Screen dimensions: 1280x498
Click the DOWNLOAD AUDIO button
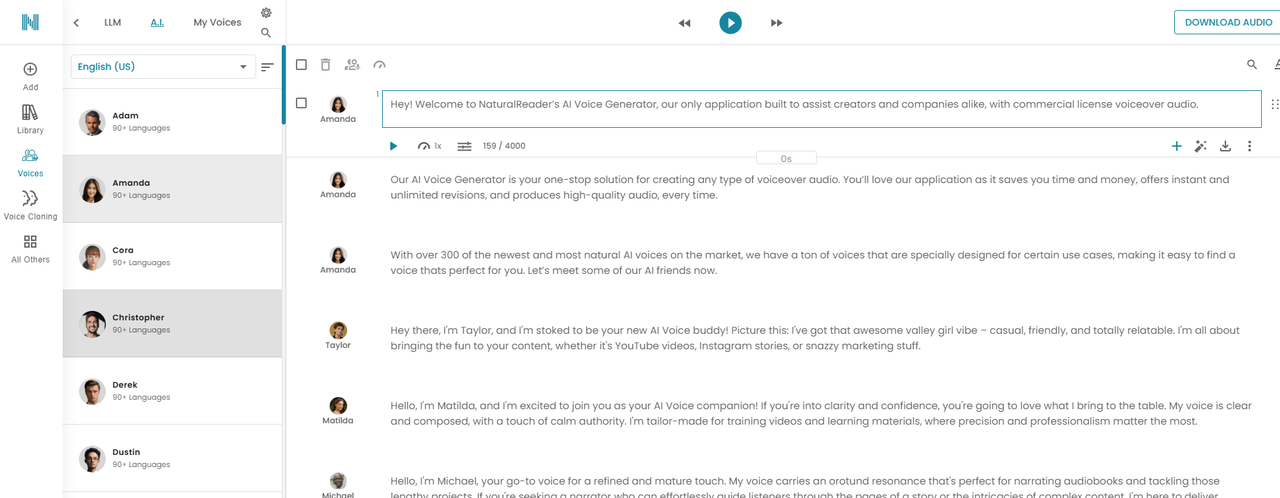click(x=1227, y=22)
